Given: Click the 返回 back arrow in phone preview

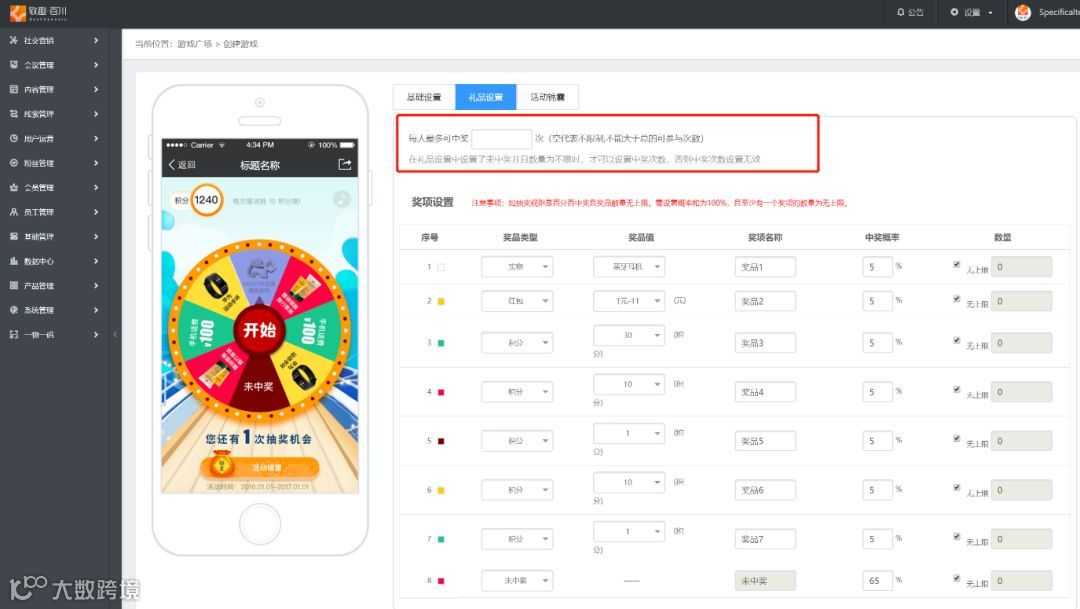Looking at the screenshot, I should point(172,165).
